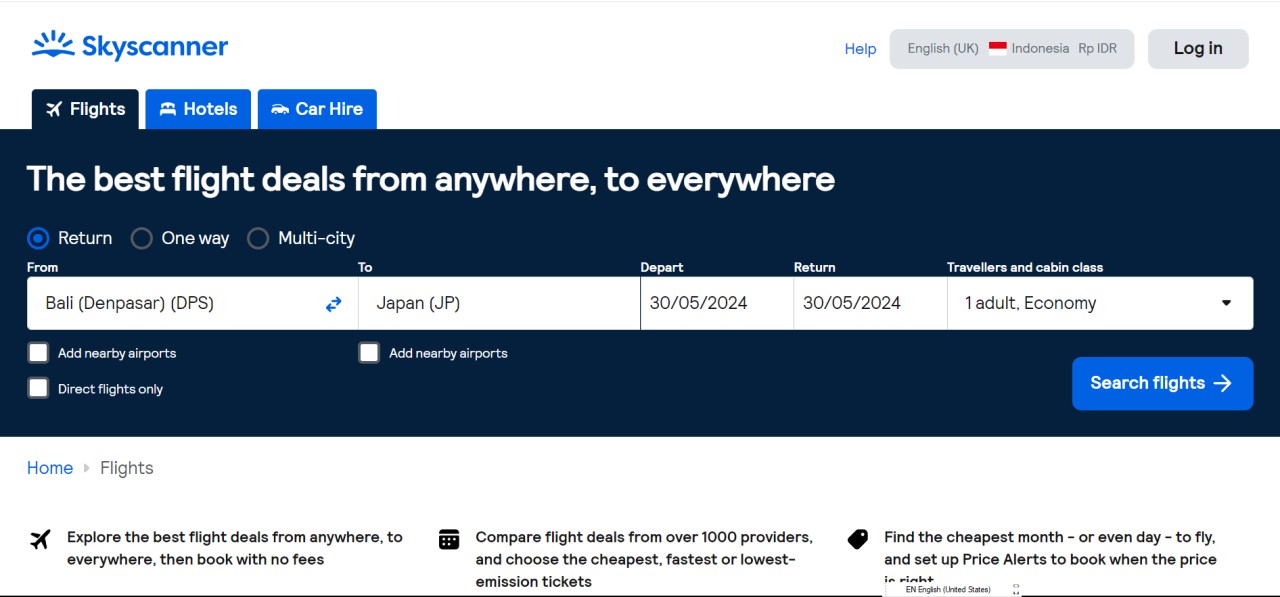The image size is (1280, 597).
Task: Enable Add nearby airports under From
Action: coord(38,353)
